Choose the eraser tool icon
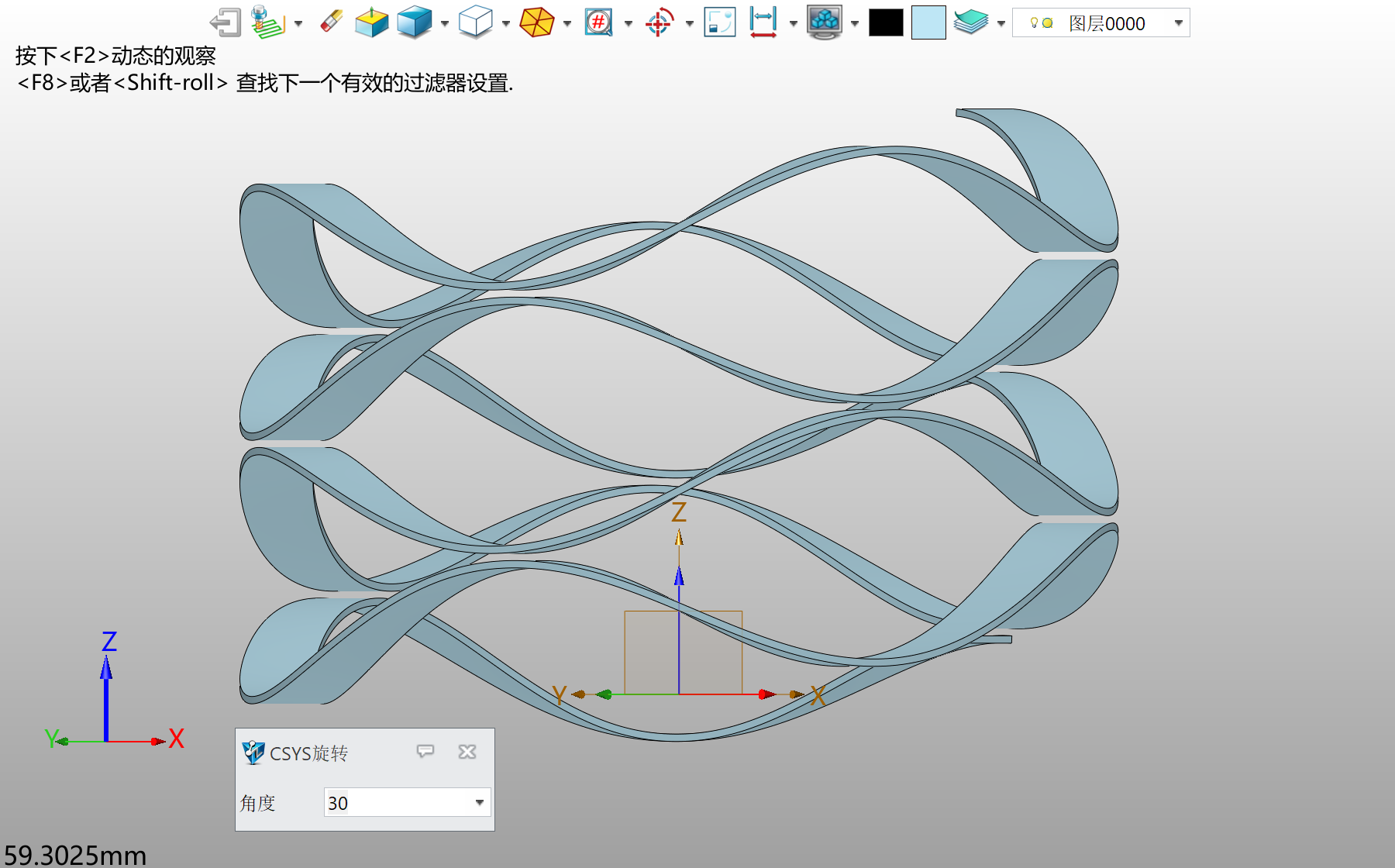This screenshot has height=868, width=1395. pos(331,22)
